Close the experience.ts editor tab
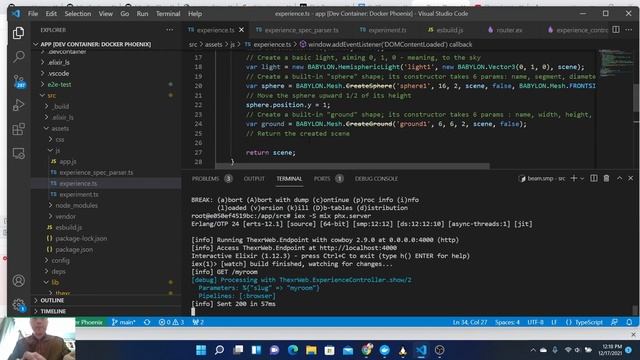The width and height of the screenshot is (640, 360). click(242, 30)
